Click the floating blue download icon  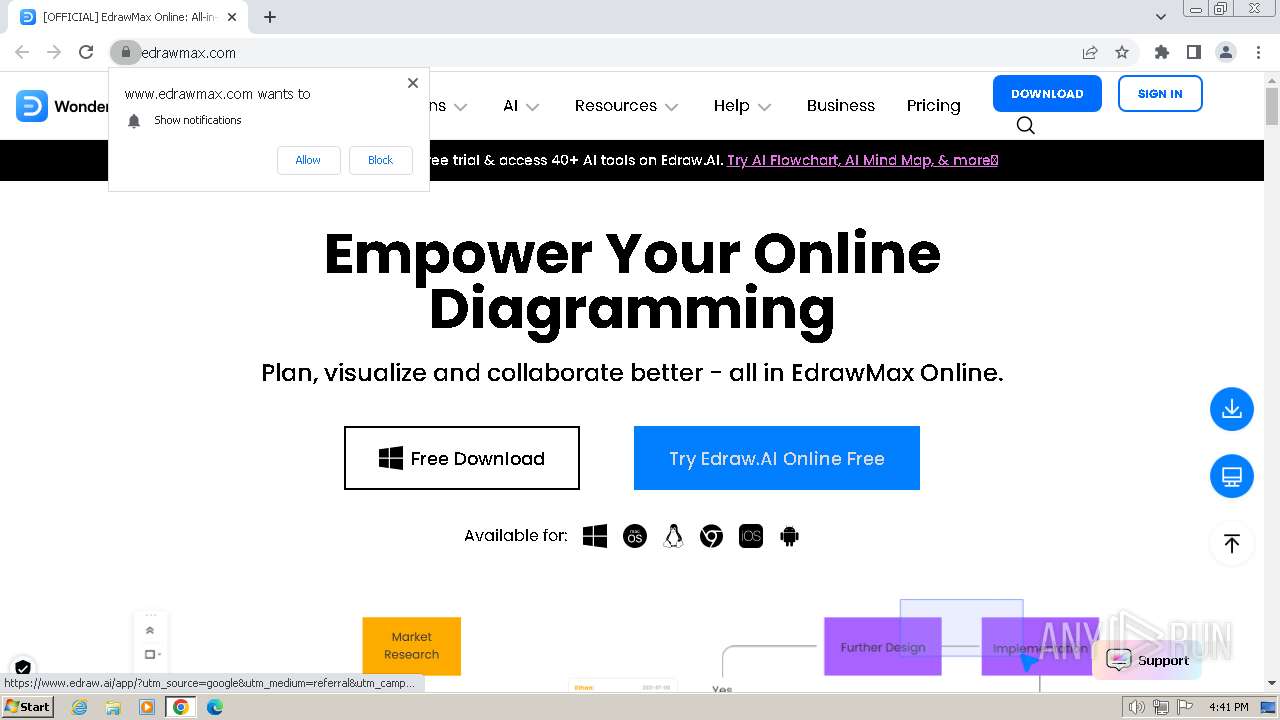click(x=1232, y=409)
